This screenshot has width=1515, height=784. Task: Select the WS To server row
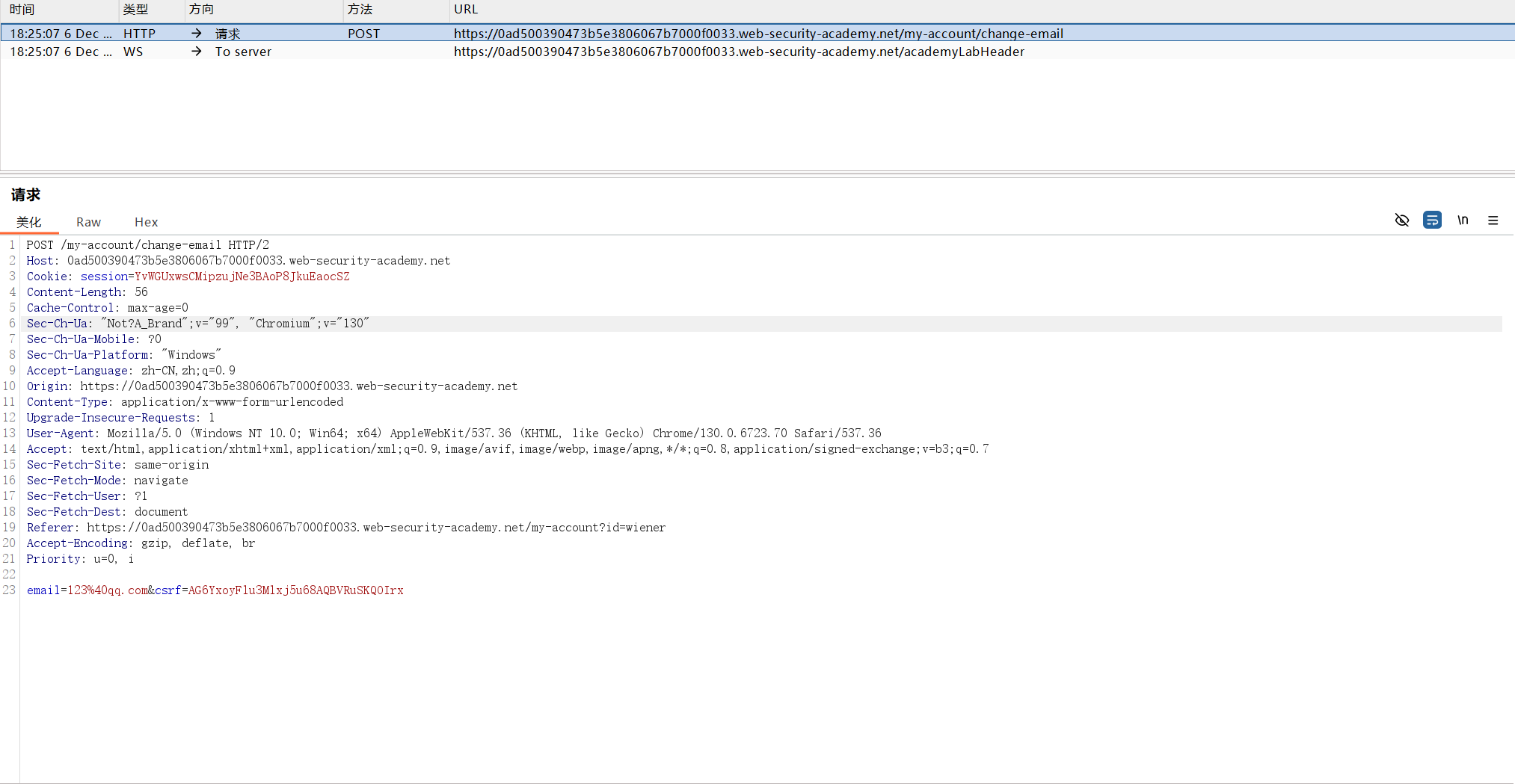(739, 52)
